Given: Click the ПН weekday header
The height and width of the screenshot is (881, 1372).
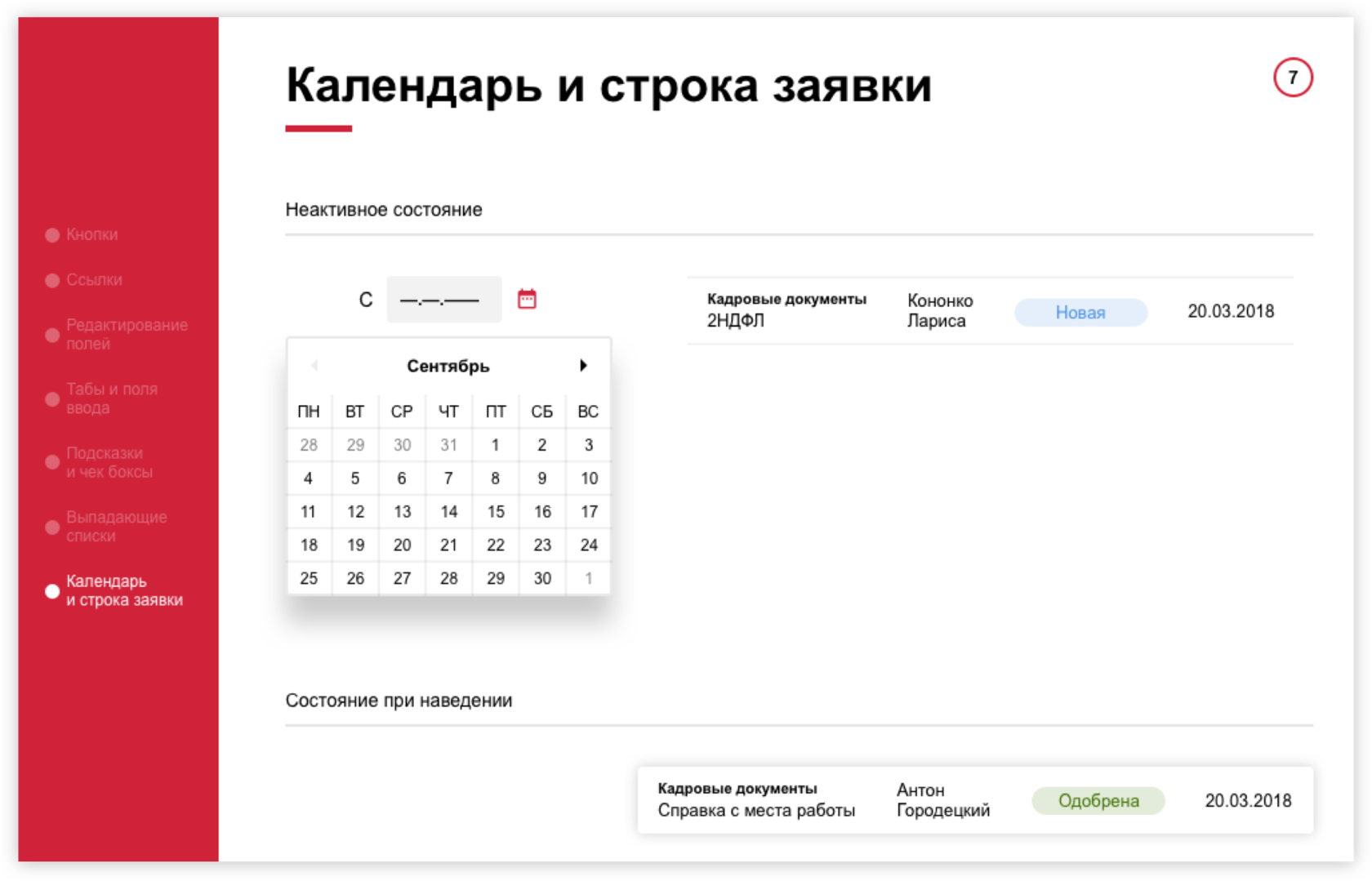Looking at the screenshot, I should coord(309,412).
